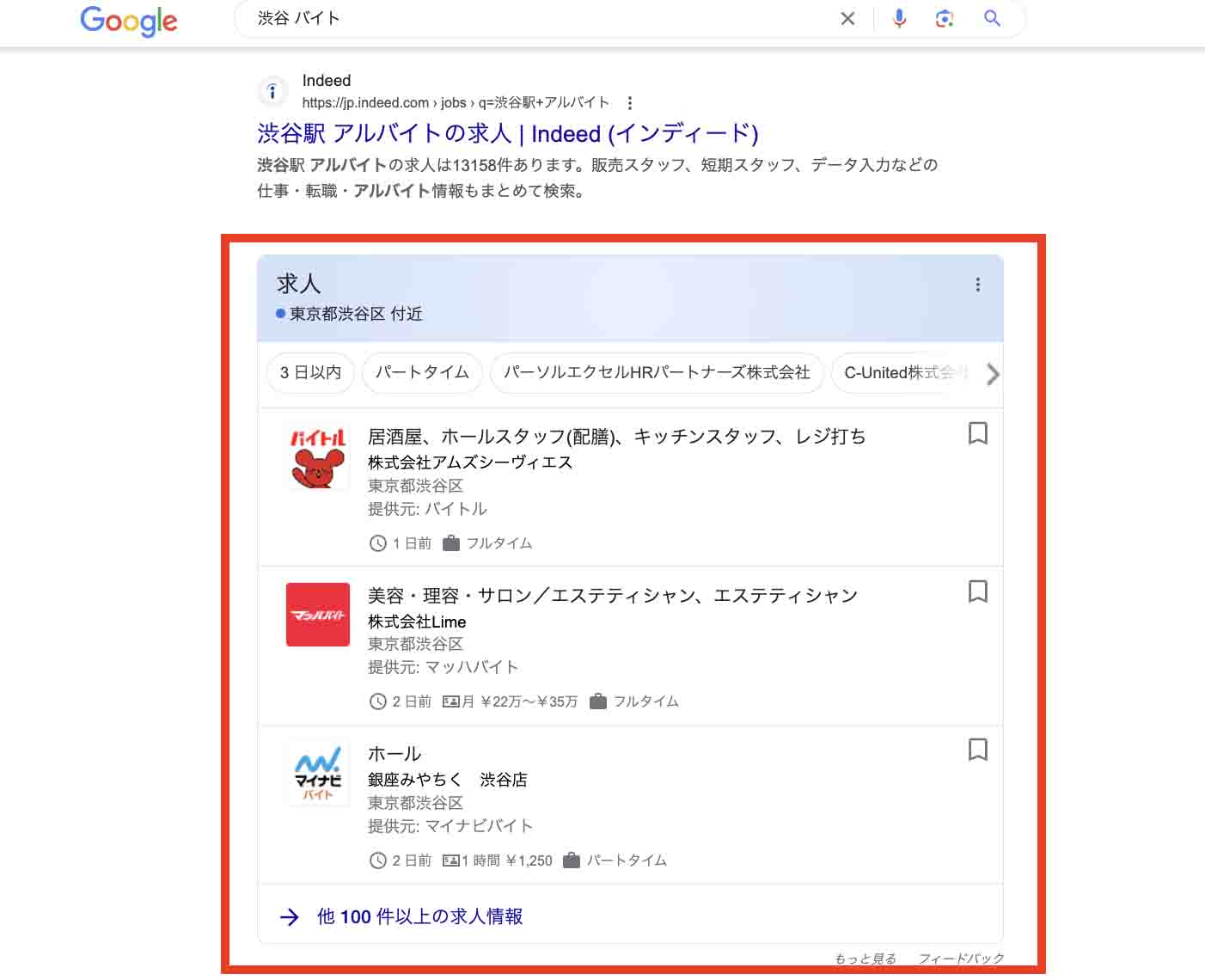Clear the search box with the X icon
Screen dimensions: 1205x980
[847, 18]
